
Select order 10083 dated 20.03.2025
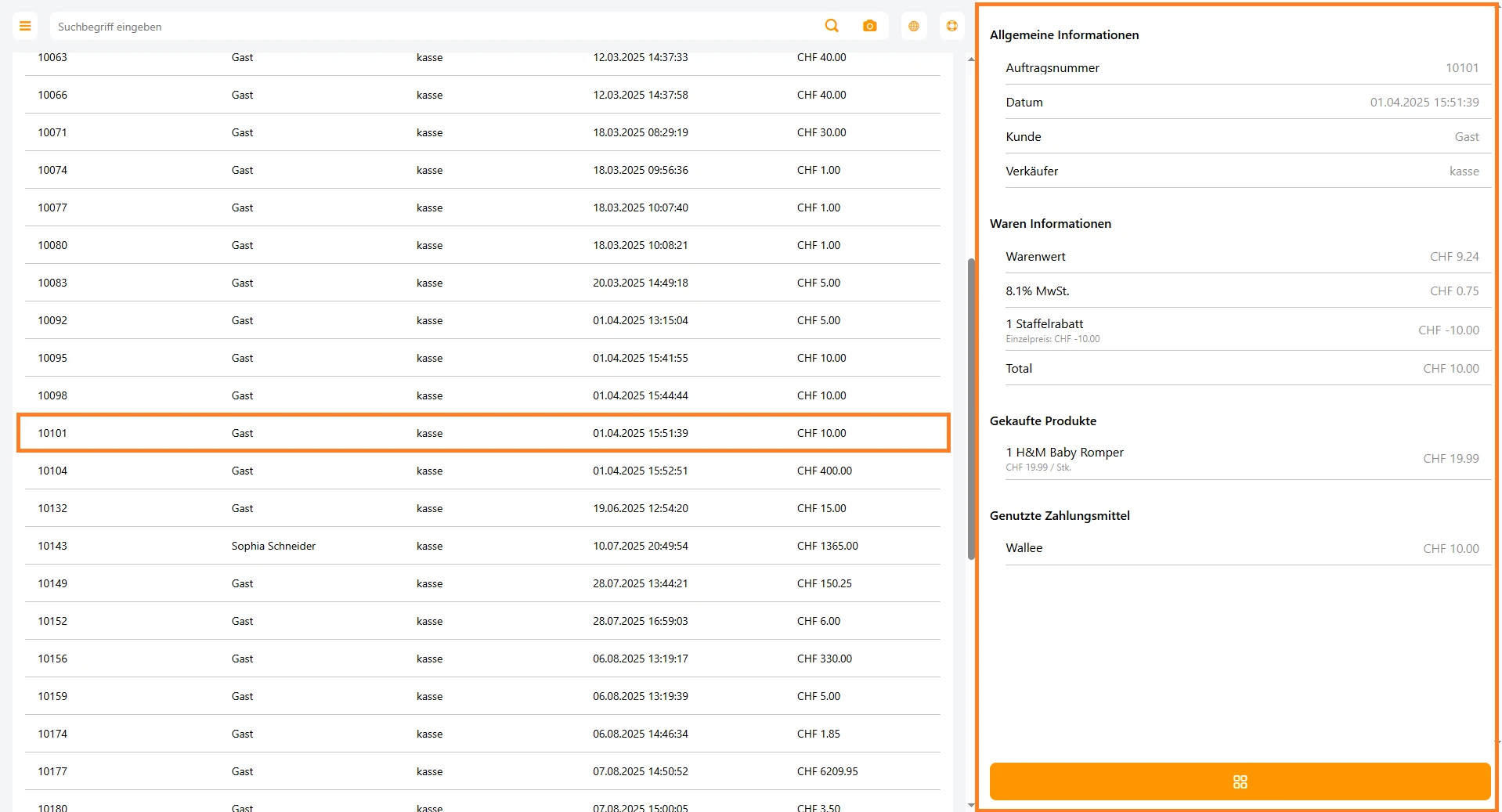(x=482, y=283)
